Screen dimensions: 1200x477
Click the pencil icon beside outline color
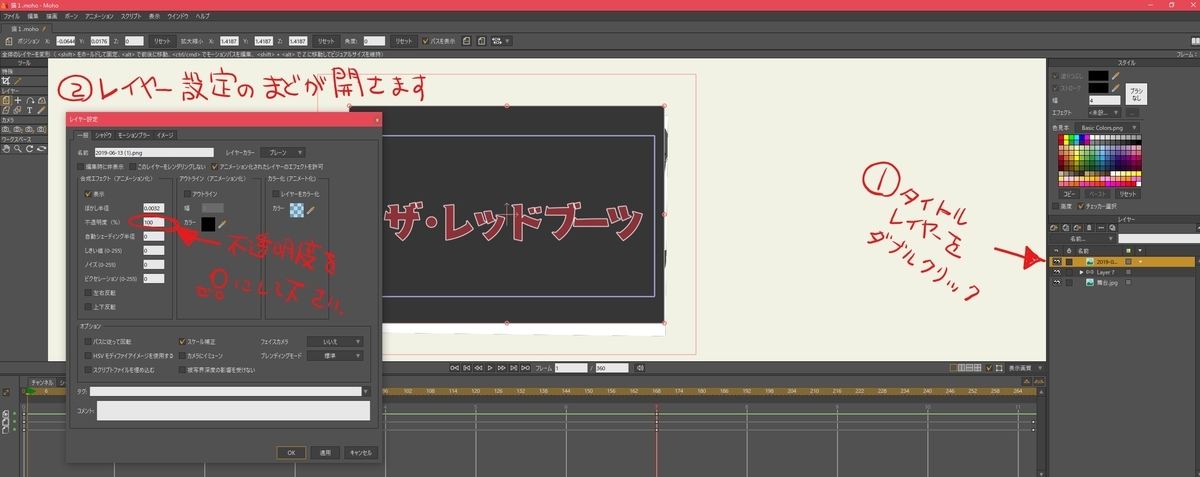tap(222, 224)
